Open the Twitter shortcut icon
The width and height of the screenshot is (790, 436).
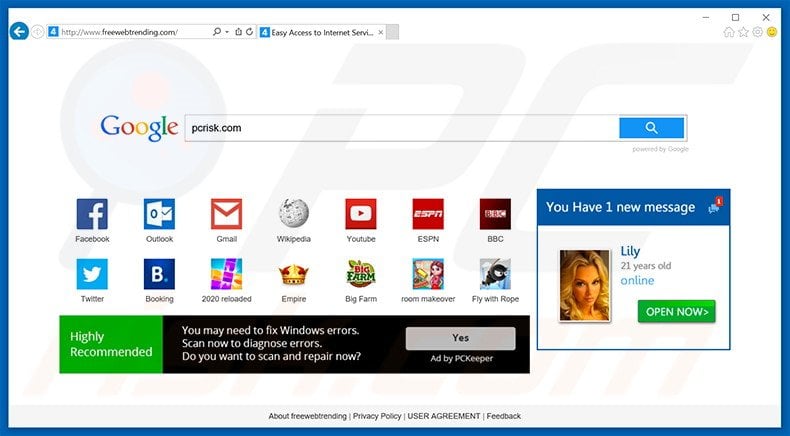pos(92,274)
